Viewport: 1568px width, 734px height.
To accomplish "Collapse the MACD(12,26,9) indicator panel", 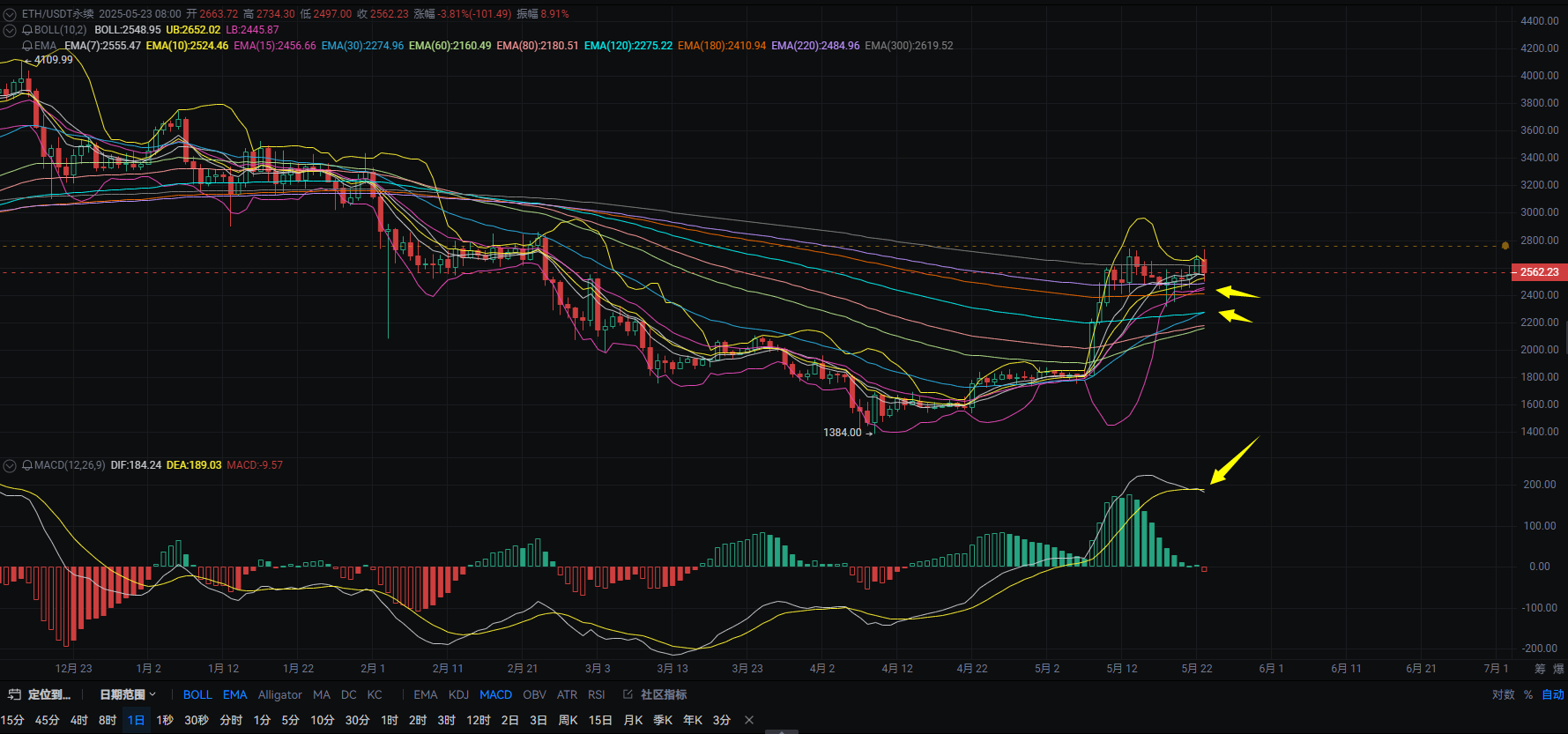I will (x=10, y=465).
